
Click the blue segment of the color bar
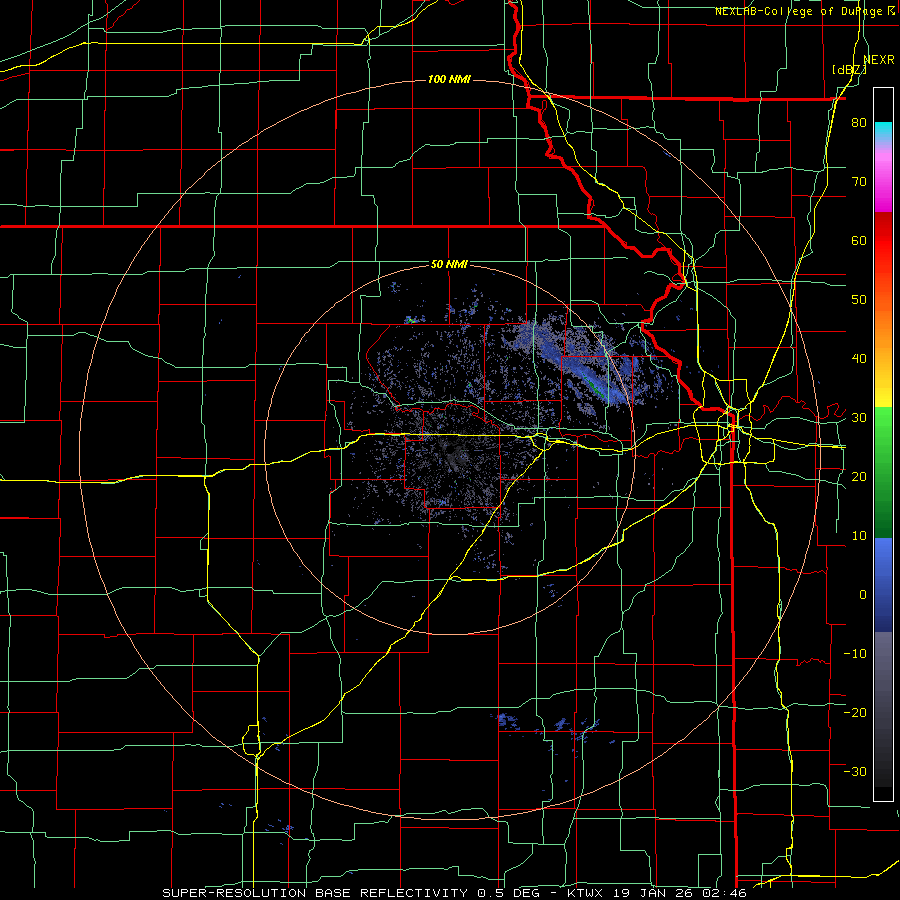[x=883, y=585]
